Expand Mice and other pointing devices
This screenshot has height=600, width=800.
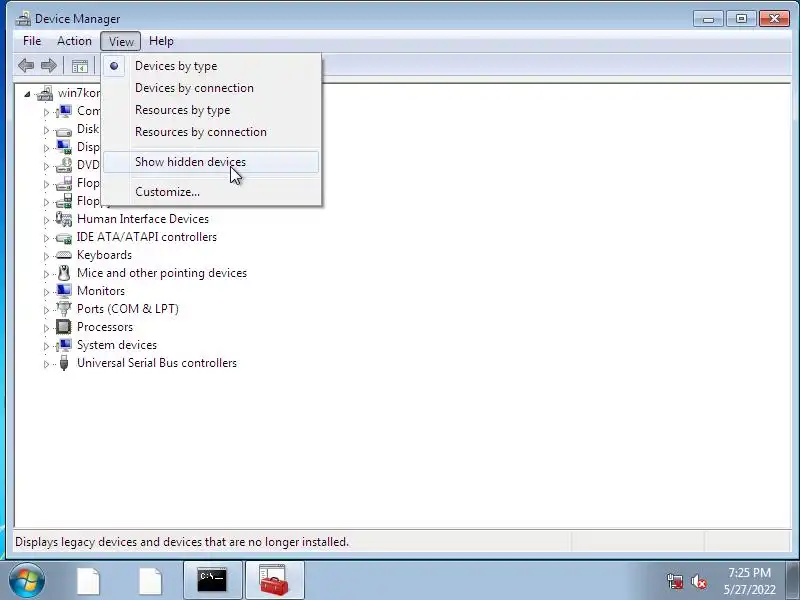click(x=46, y=274)
